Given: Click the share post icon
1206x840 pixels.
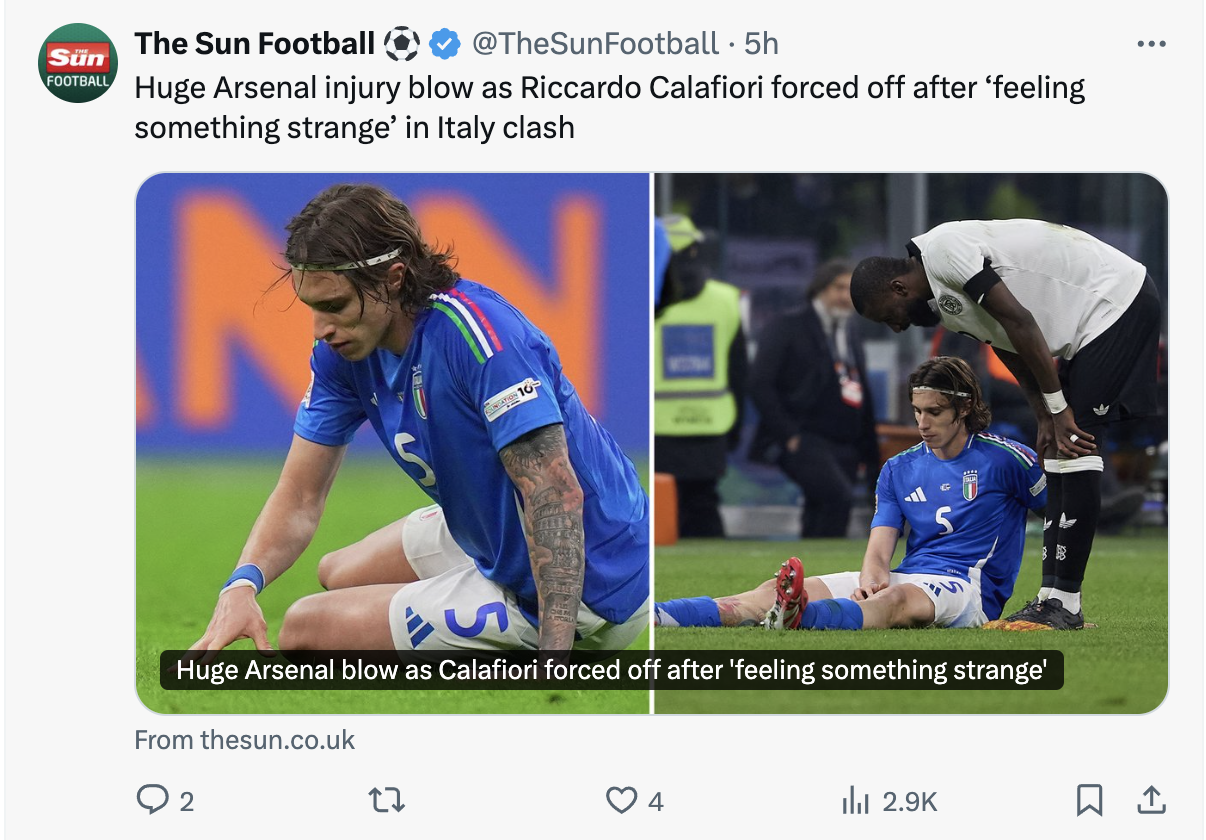Looking at the screenshot, I should pos(1150,799).
